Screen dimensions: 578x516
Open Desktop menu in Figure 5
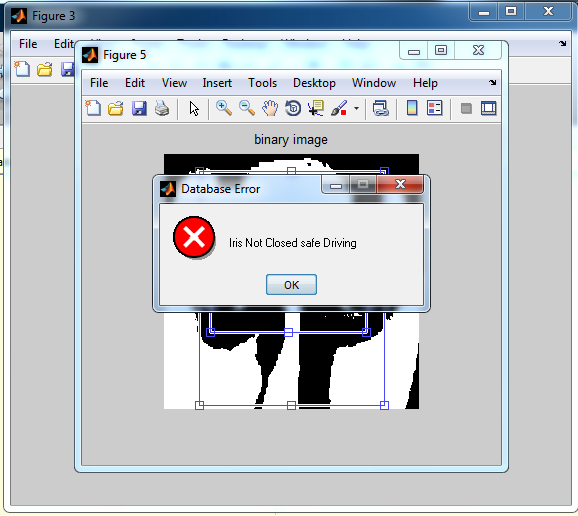(x=314, y=83)
